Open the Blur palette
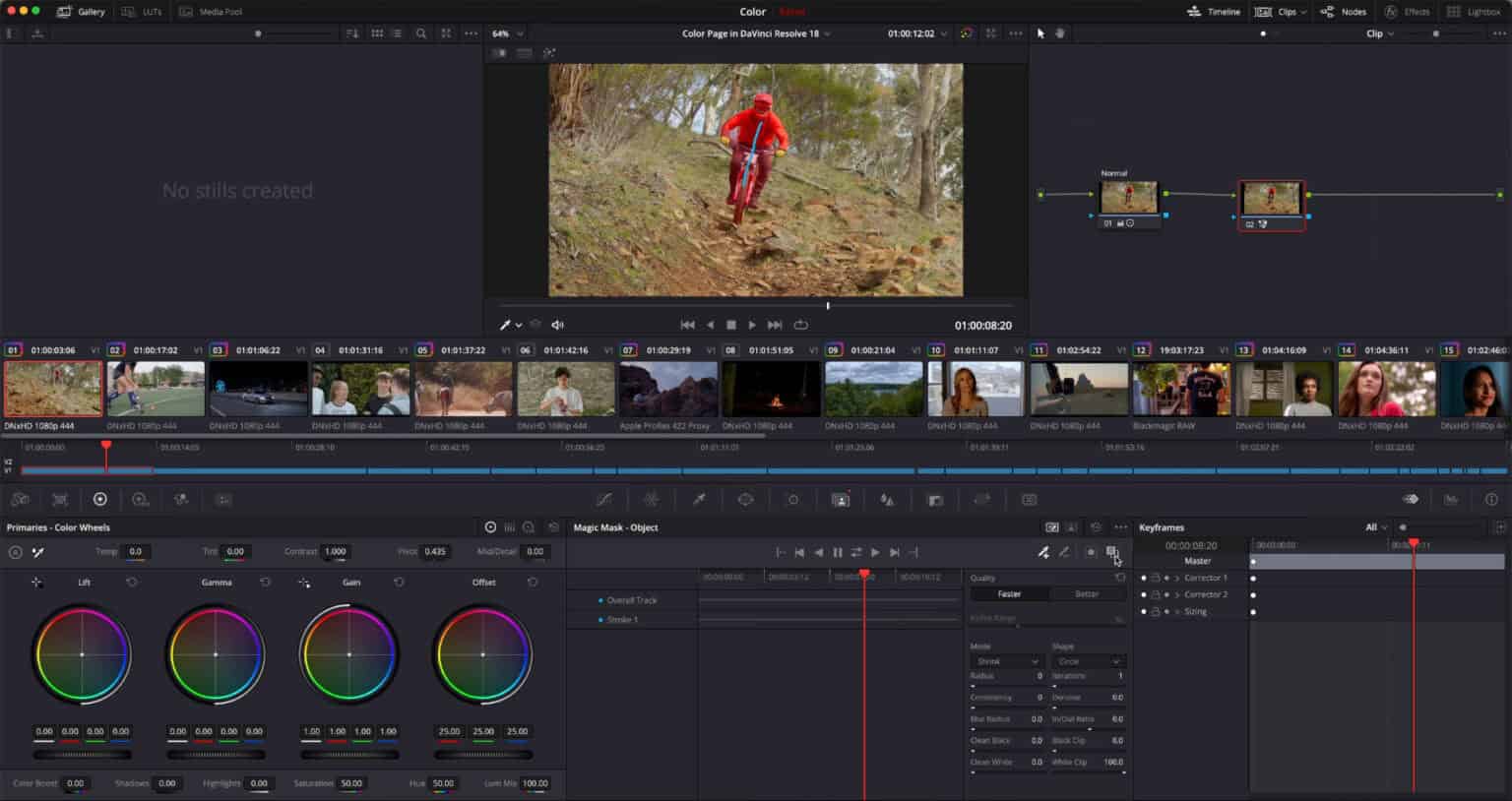 click(x=887, y=500)
